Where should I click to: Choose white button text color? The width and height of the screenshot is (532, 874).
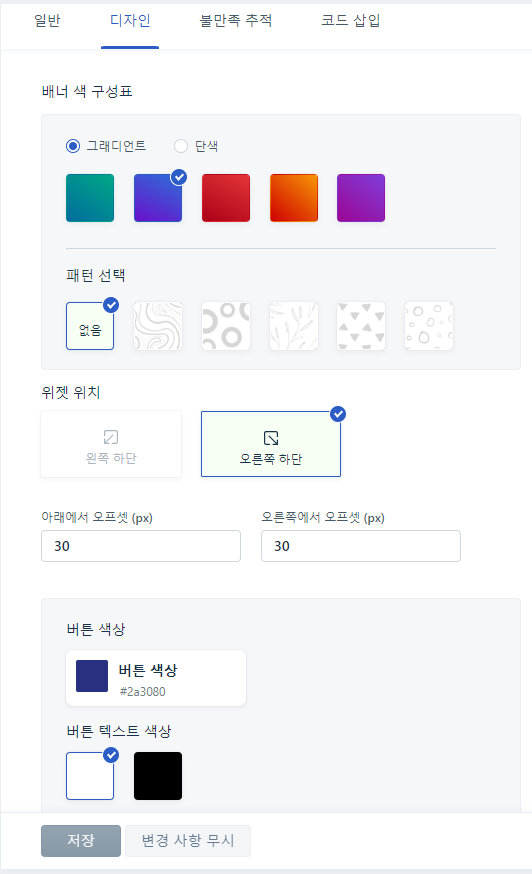90,776
